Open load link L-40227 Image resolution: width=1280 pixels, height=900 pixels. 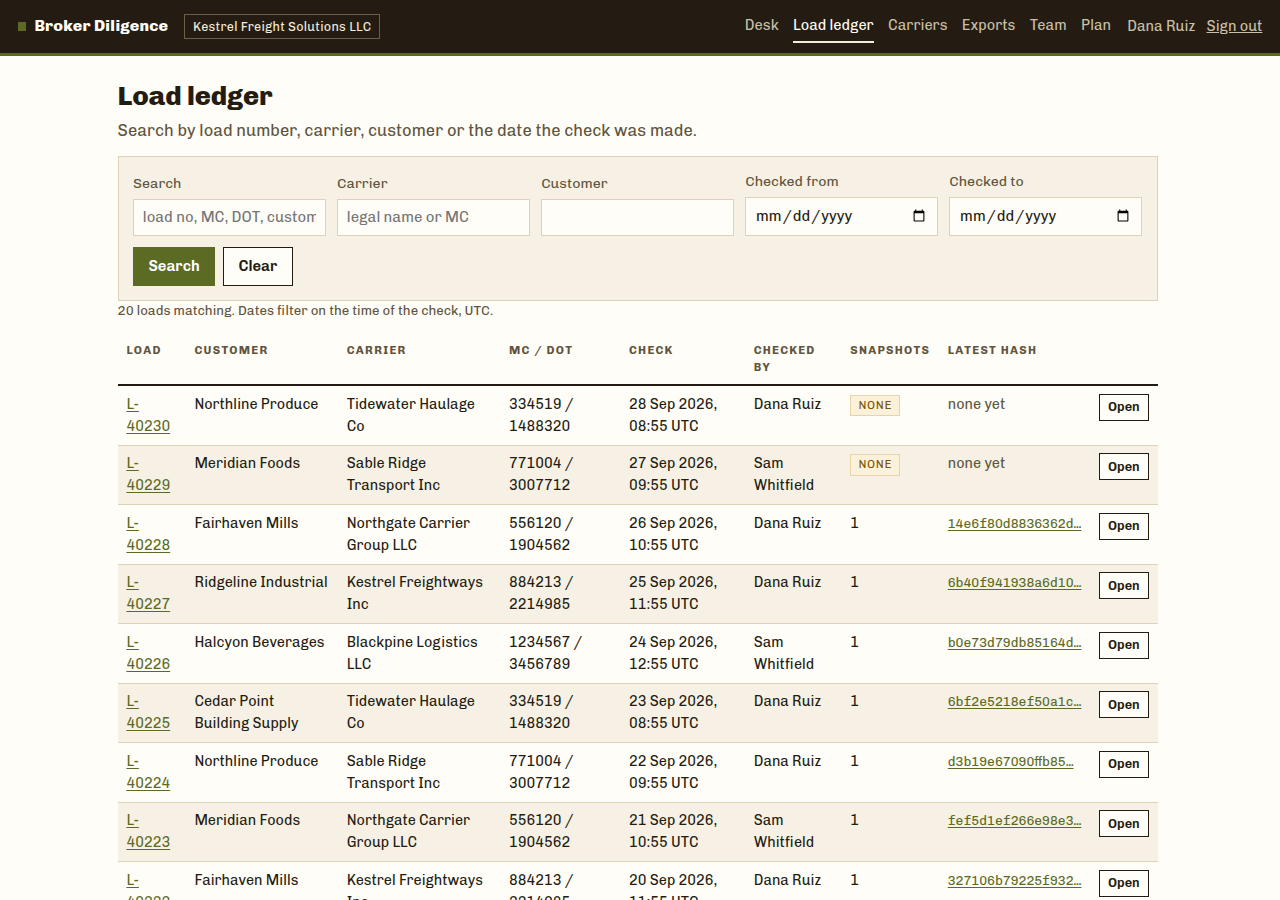click(x=148, y=593)
